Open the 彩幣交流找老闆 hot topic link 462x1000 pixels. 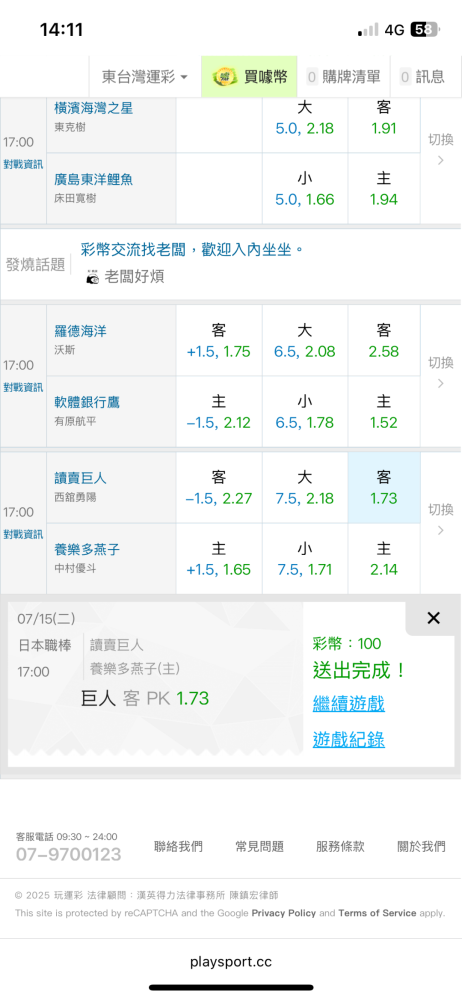coord(192,249)
